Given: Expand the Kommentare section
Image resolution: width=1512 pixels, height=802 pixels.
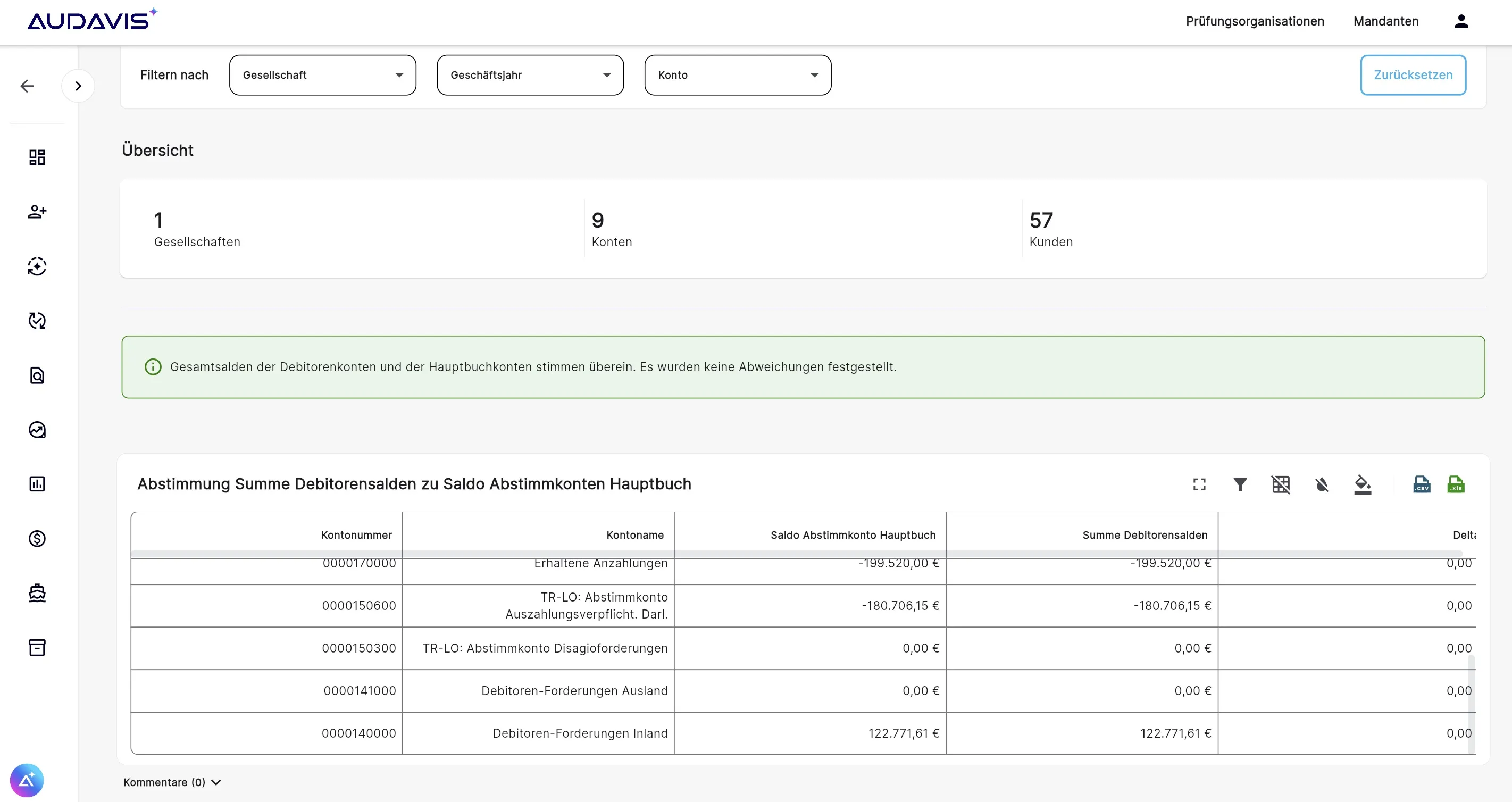Looking at the screenshot, I should click(171, 782).
